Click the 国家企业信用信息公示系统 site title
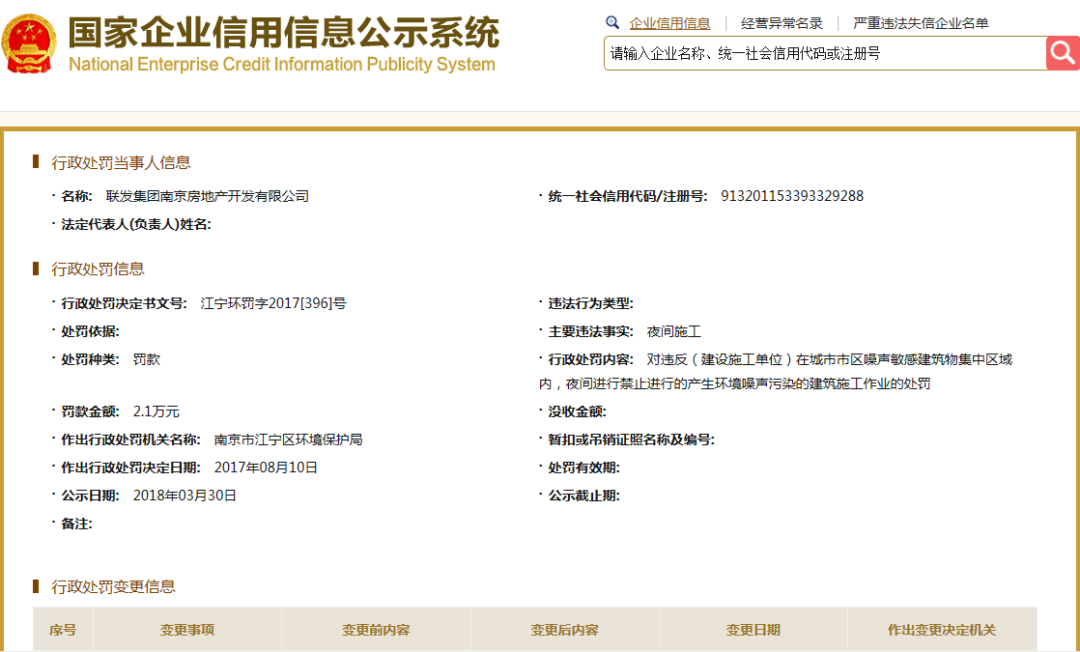 coord(283,32)
